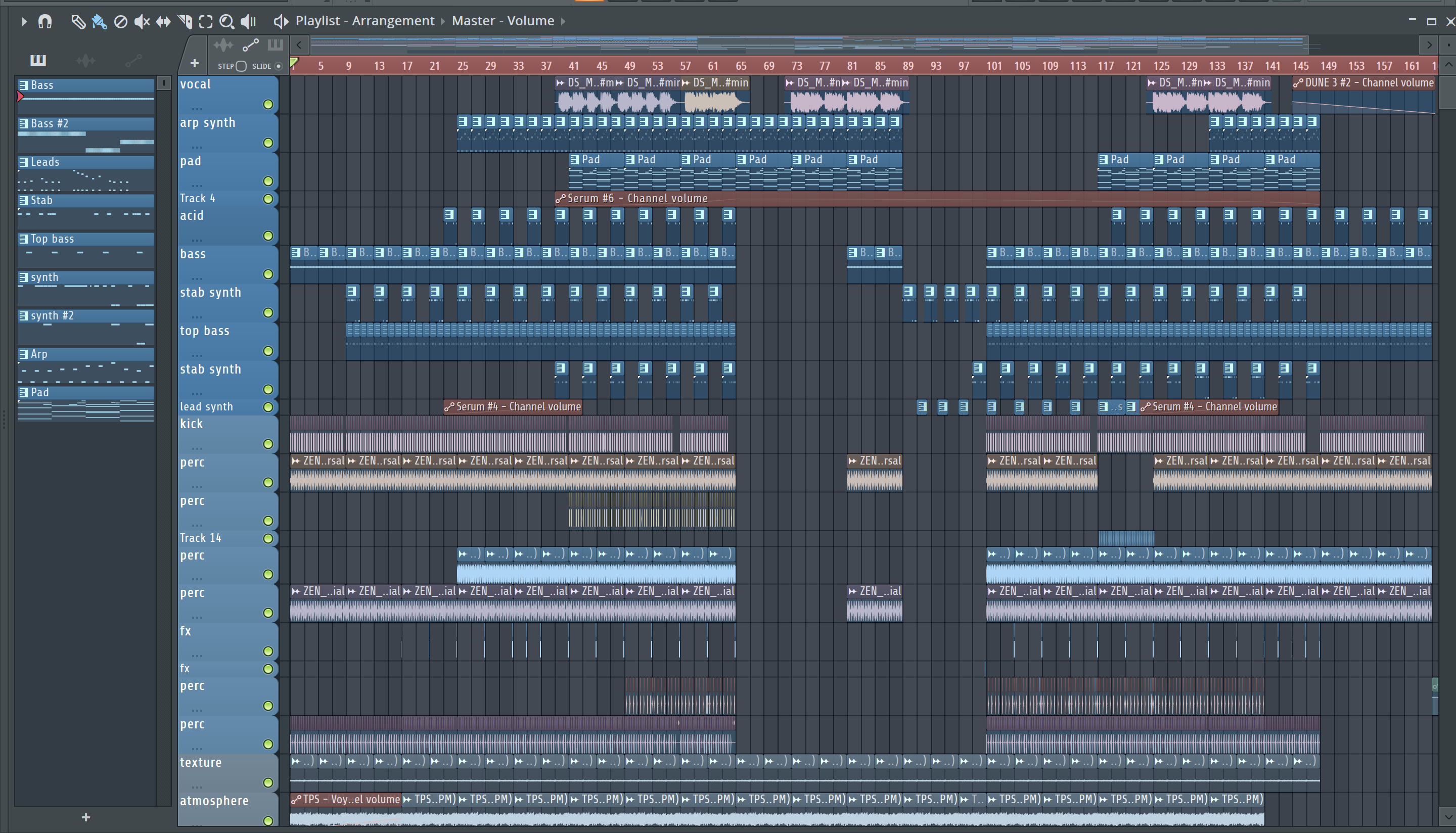Click the down vertical scroll arrow
The width and height of the screenshot is (1456, 833).
1448,817
